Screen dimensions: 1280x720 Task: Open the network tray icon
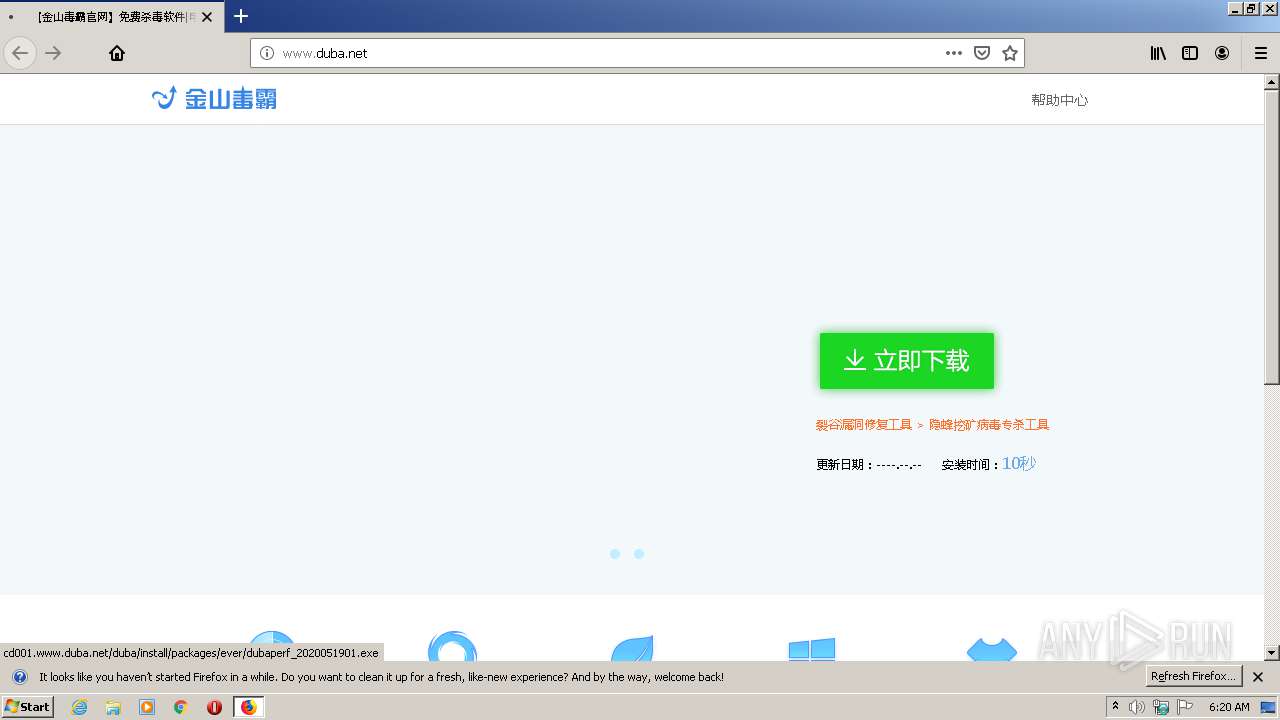[x=1161, y=707]
